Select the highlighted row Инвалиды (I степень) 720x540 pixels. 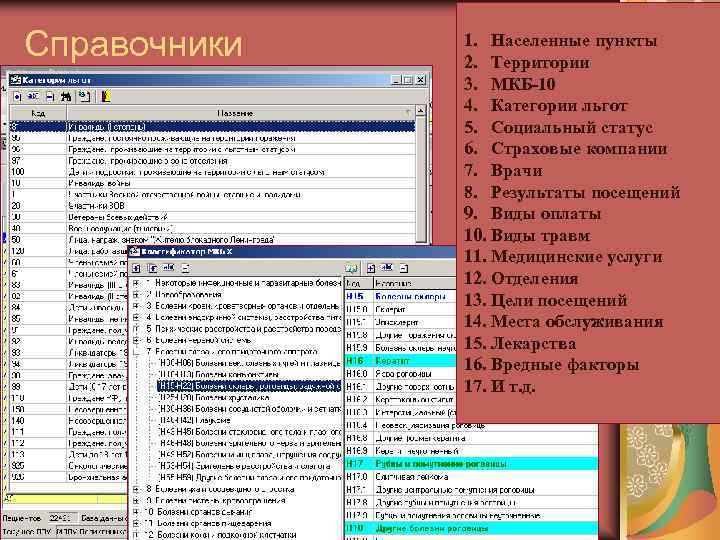(212, 127)
